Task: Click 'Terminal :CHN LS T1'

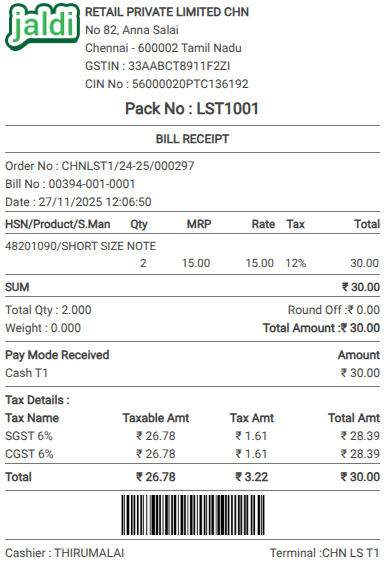Action: tap(324, 553)
